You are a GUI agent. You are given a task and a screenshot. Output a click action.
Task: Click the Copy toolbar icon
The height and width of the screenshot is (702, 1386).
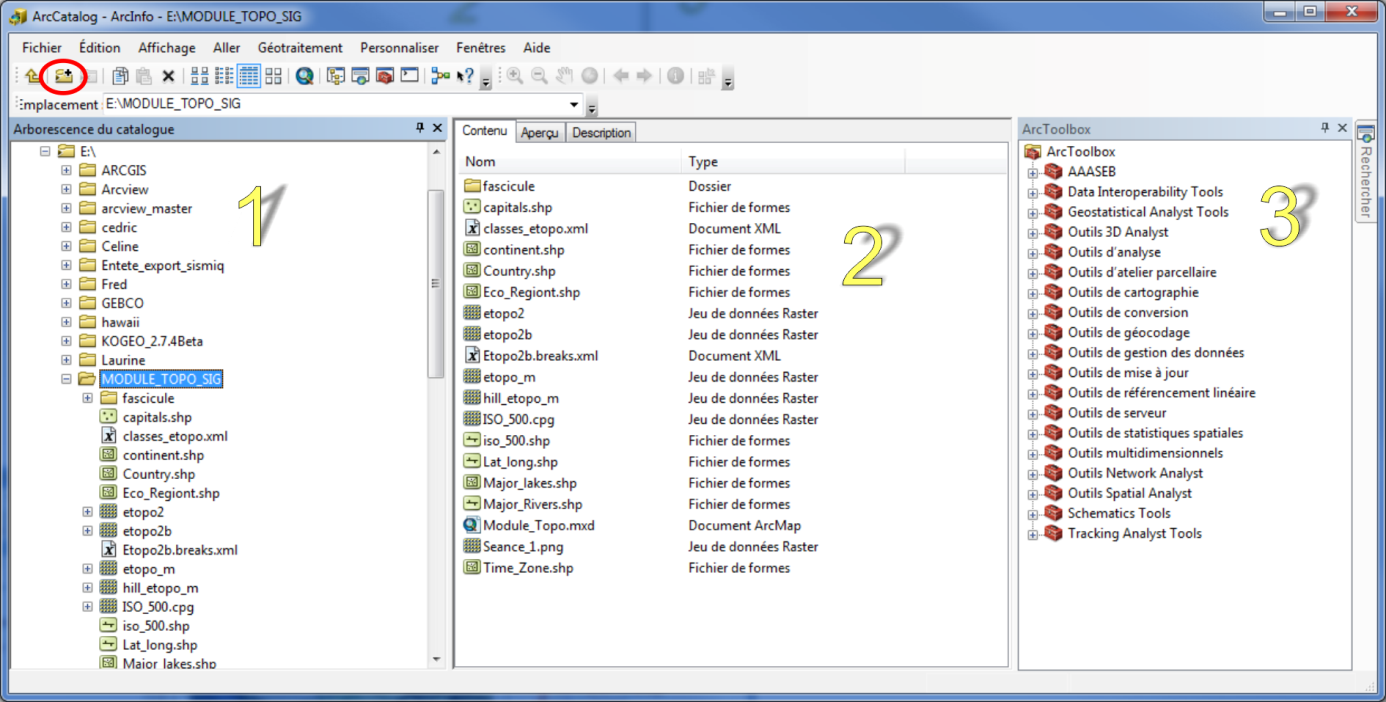click(x=120, y=76)
